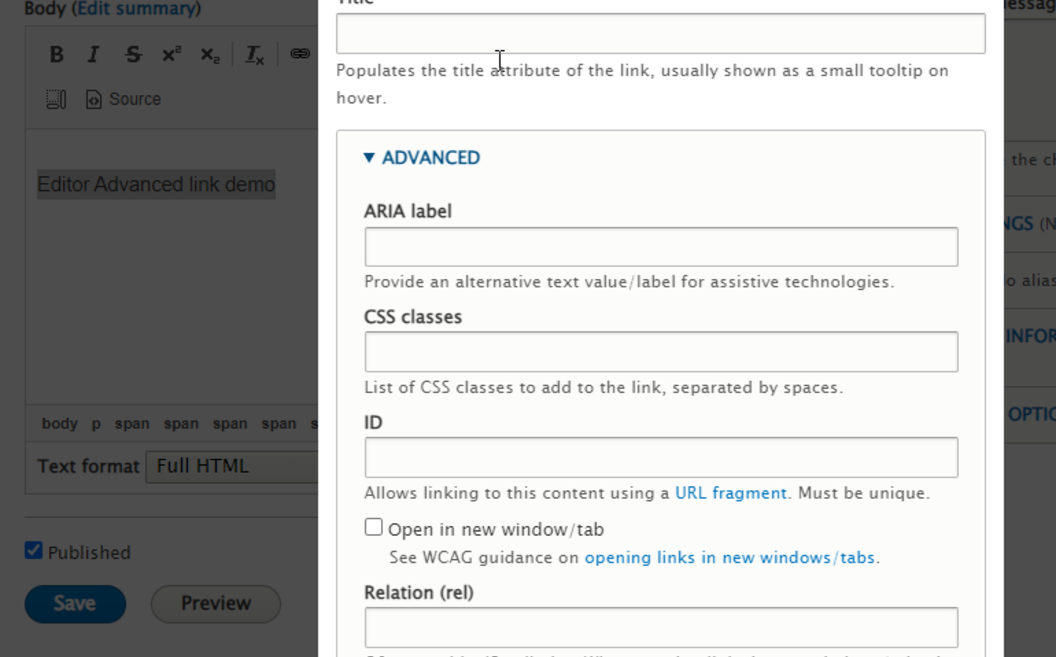Apply Subscript formatting
Image resolution: width=1056 pixels, height=657 pixels.
(209, 55)
